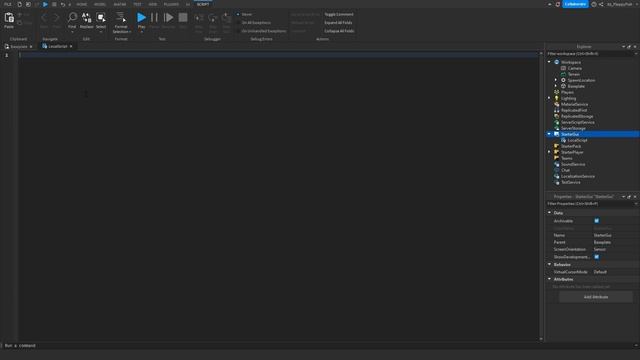This screenshot has width=640, height=360.
Task: Expand the SpawnLocation tree node
Action: click(556, 80)
